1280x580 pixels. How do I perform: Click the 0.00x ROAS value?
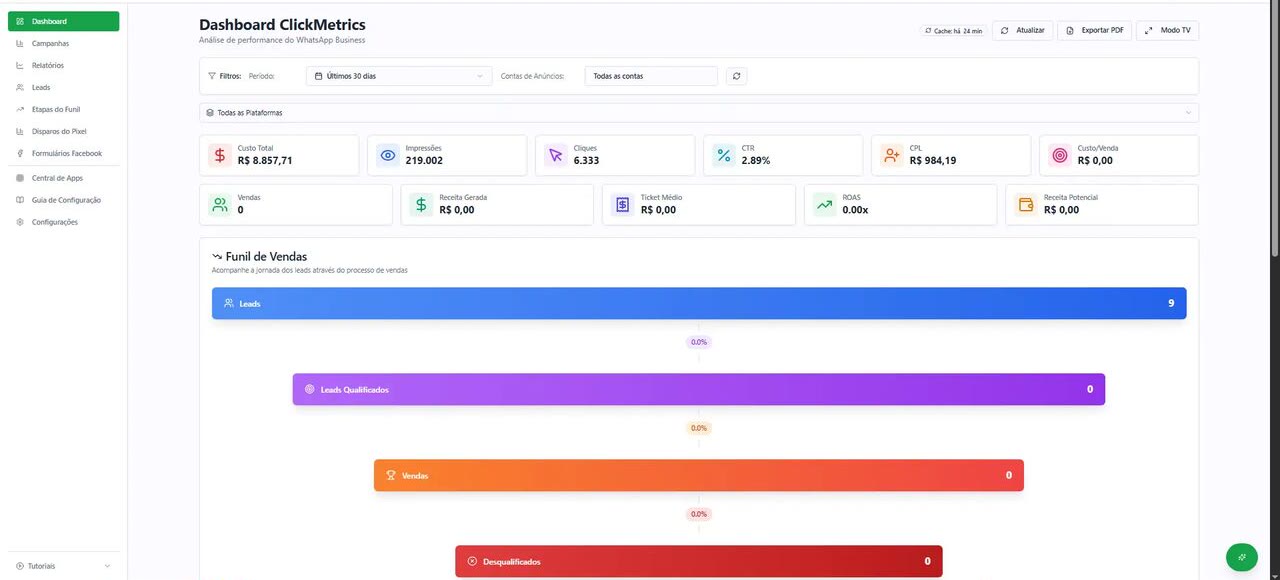point(855,210)
